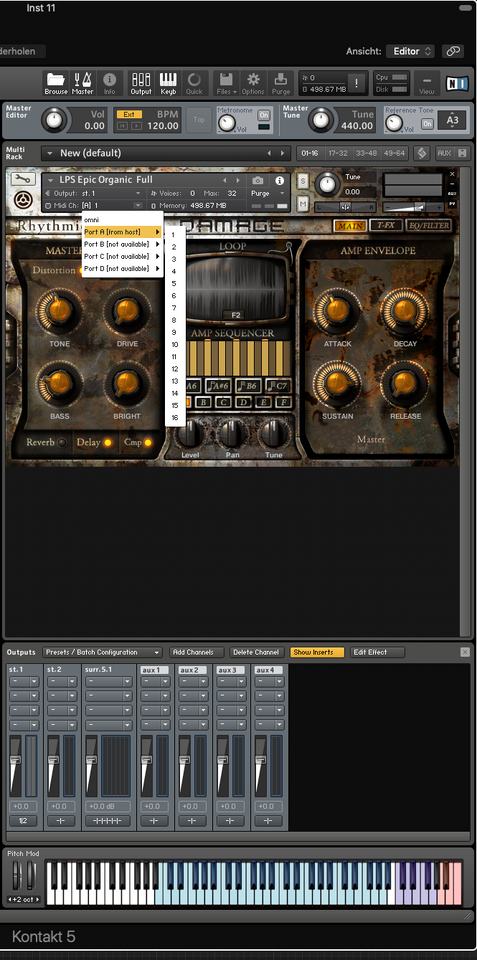Toggle Ext tempo sync
Image resolution: width=477 pixels, height=960 pixels.
129,114
